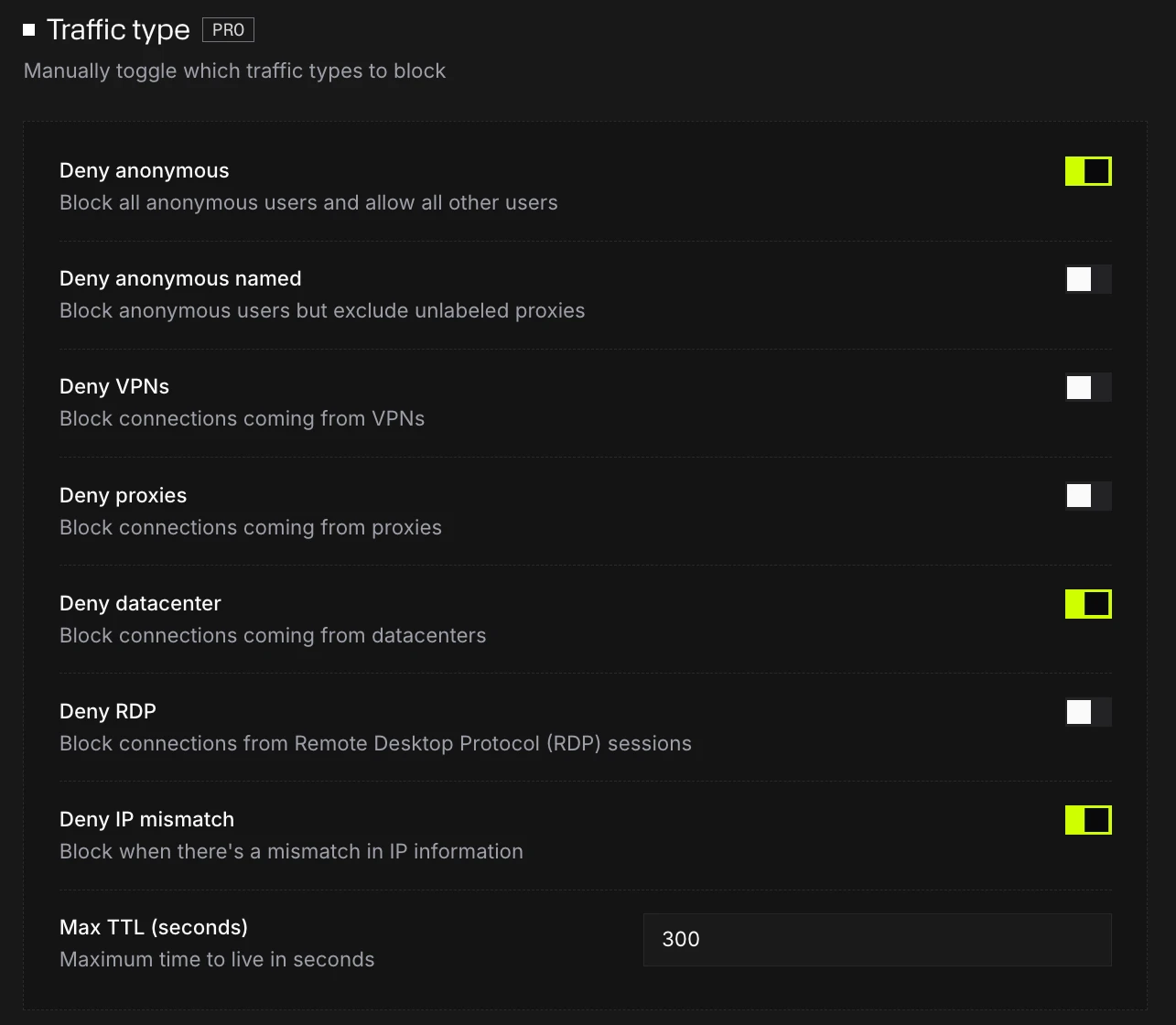Viewport: 1176px width, 1025px height.
Task: Click the PRO badge beside Traffic type
Action: (x=228, y=29)
